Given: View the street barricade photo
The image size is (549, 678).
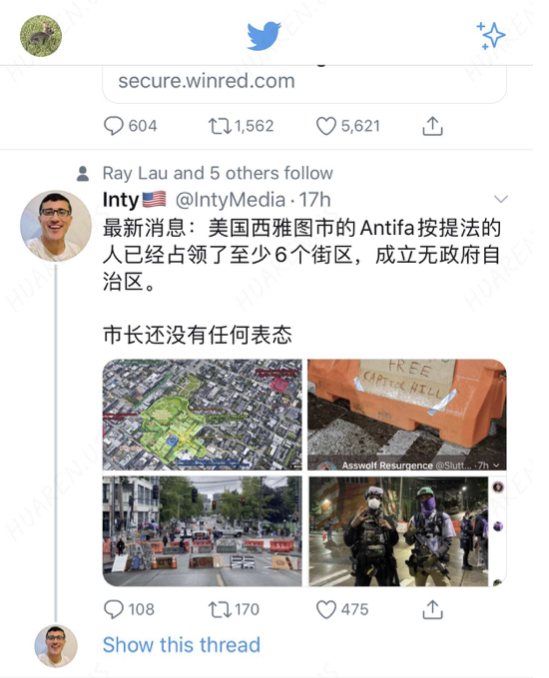Looking at the screenshot, I should point(202,531).
